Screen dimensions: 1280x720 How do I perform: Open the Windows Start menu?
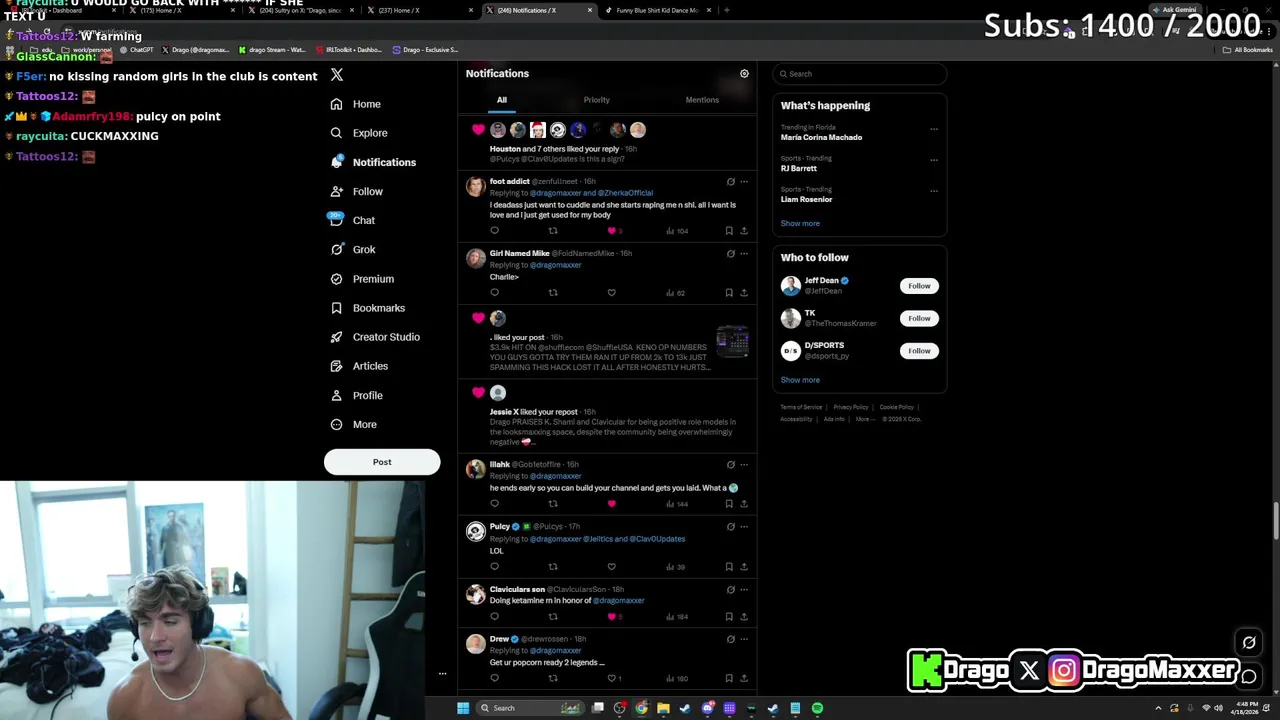[463, 708]
